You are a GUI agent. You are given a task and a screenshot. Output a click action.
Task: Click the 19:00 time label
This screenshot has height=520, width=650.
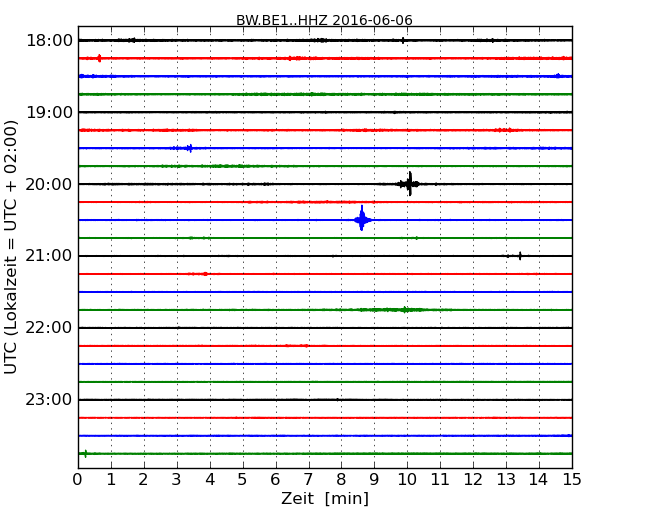coord(49,112)
